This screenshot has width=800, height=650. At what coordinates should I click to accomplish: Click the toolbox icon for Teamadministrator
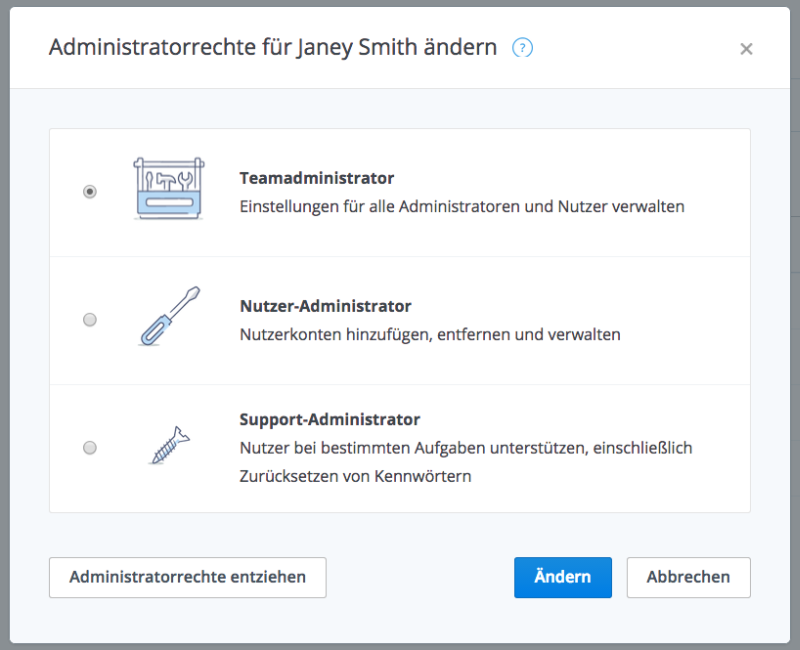pos(169,188)
